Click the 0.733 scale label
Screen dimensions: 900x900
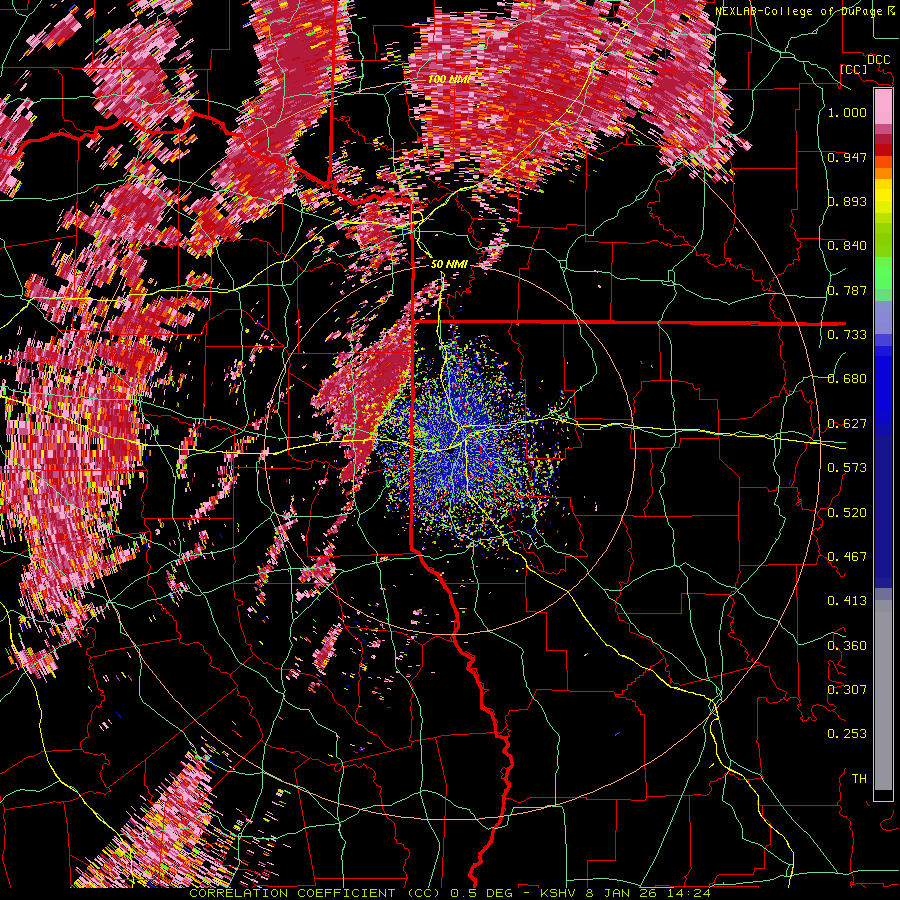pyautogui.click(x=847, y=335)
